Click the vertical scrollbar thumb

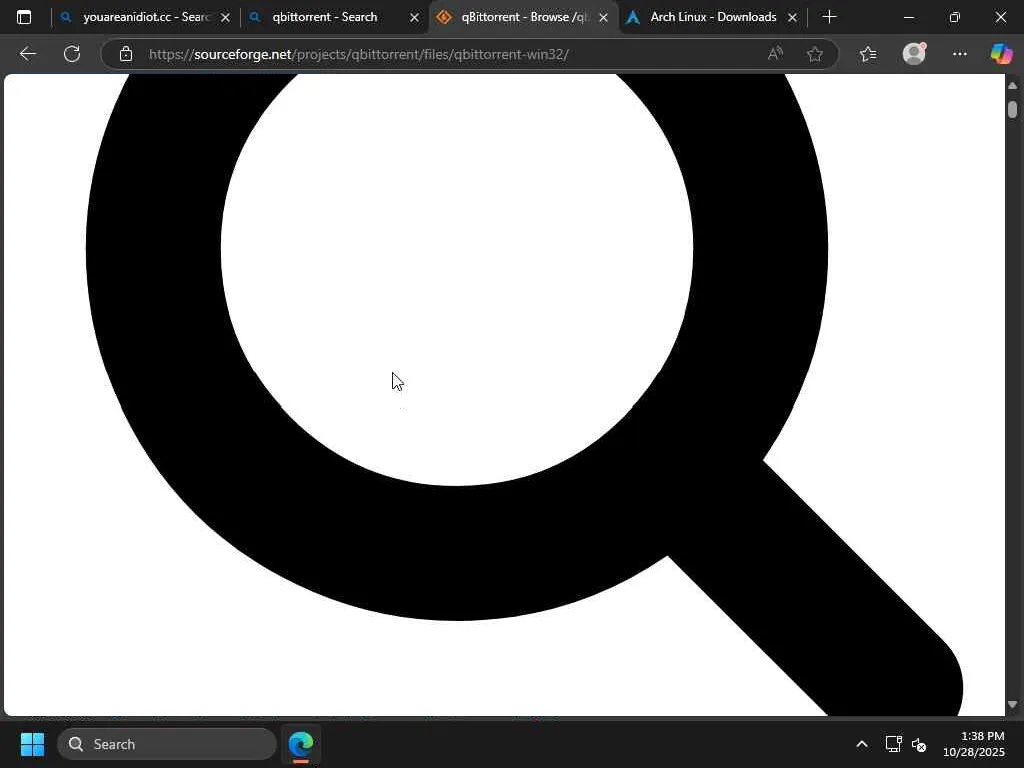[x=1012, y=108]
